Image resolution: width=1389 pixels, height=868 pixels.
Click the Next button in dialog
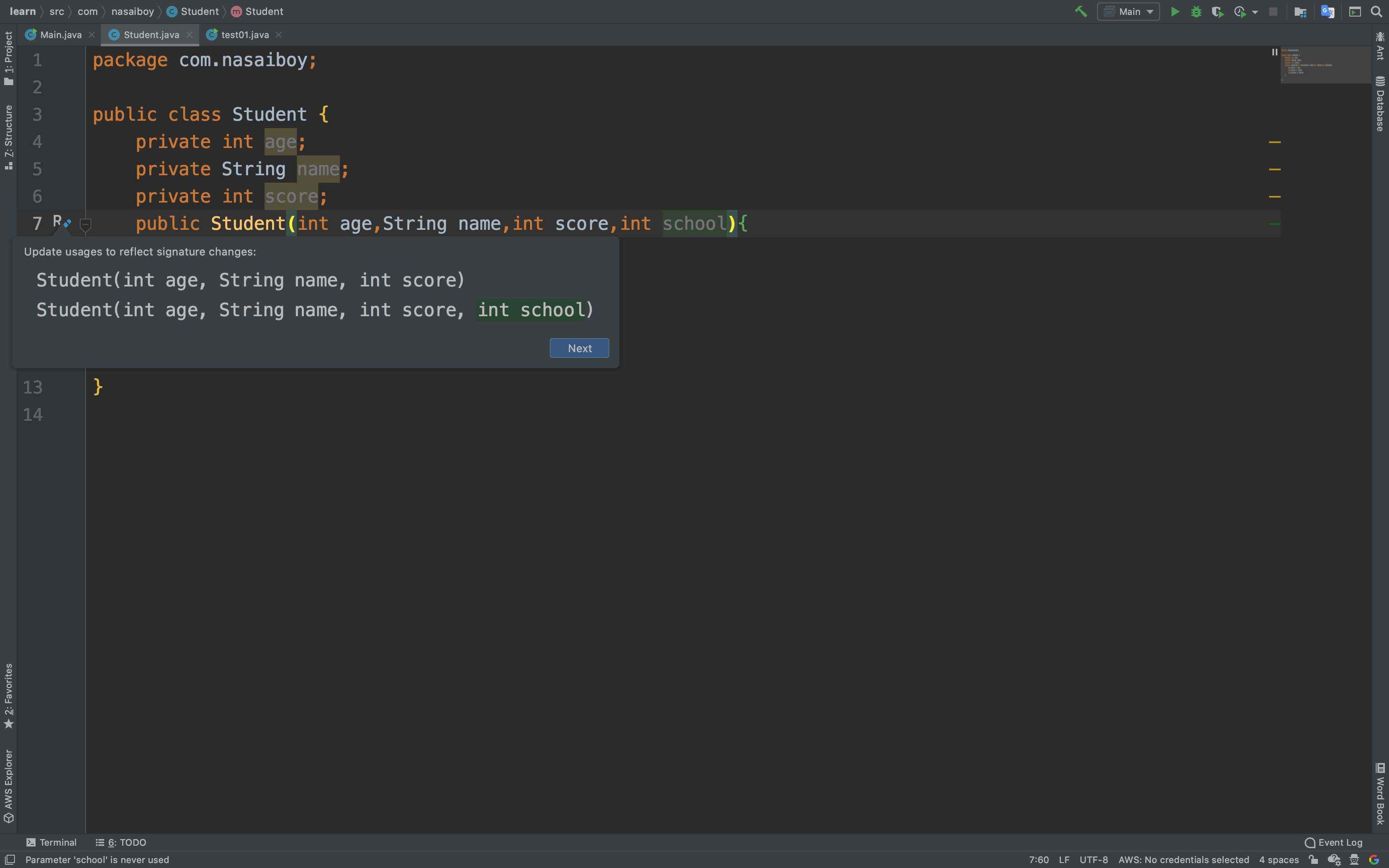[579, 347]
